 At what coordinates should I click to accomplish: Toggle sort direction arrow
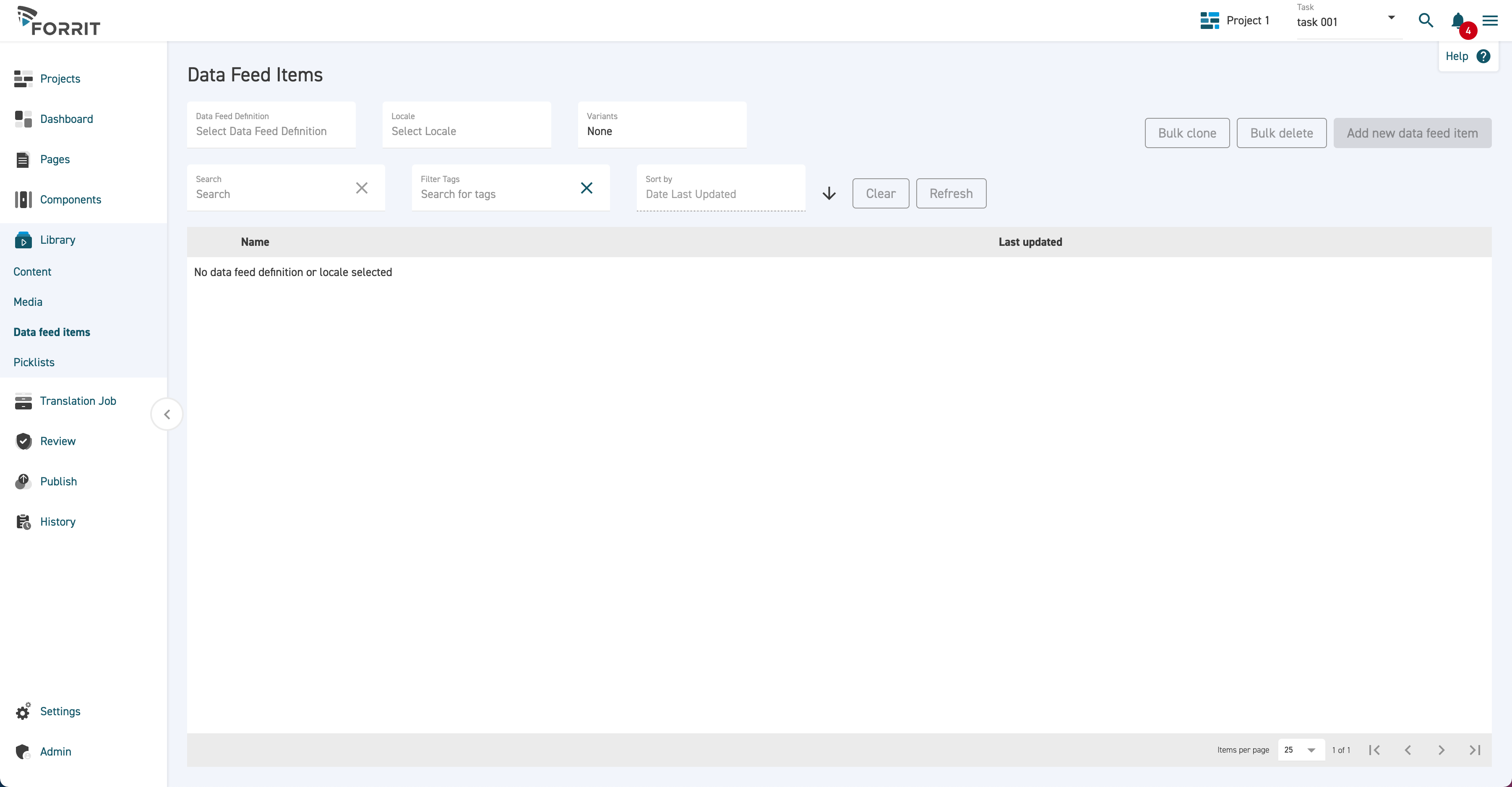tap(829, 194)
